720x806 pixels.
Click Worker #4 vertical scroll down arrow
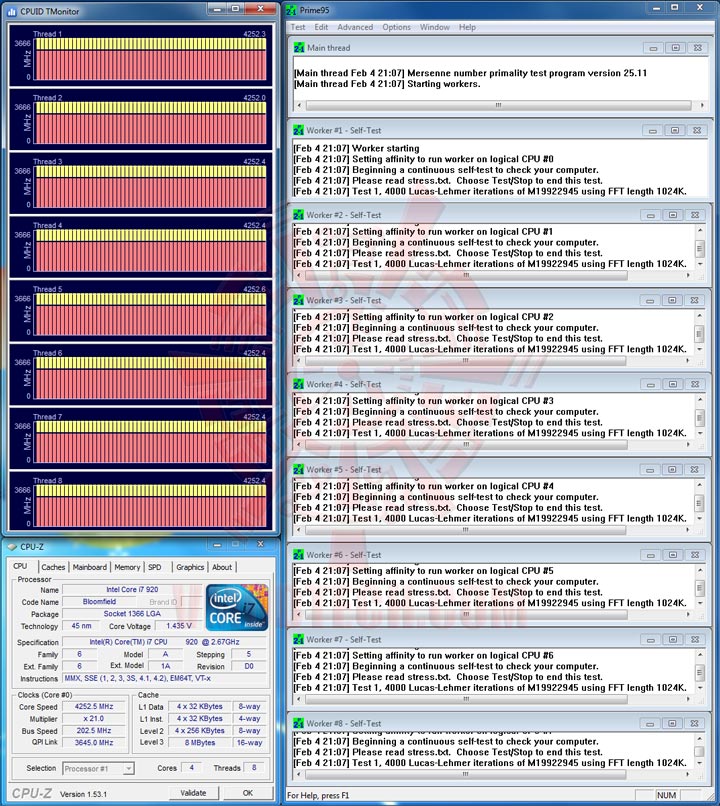(x=699, y=433)
